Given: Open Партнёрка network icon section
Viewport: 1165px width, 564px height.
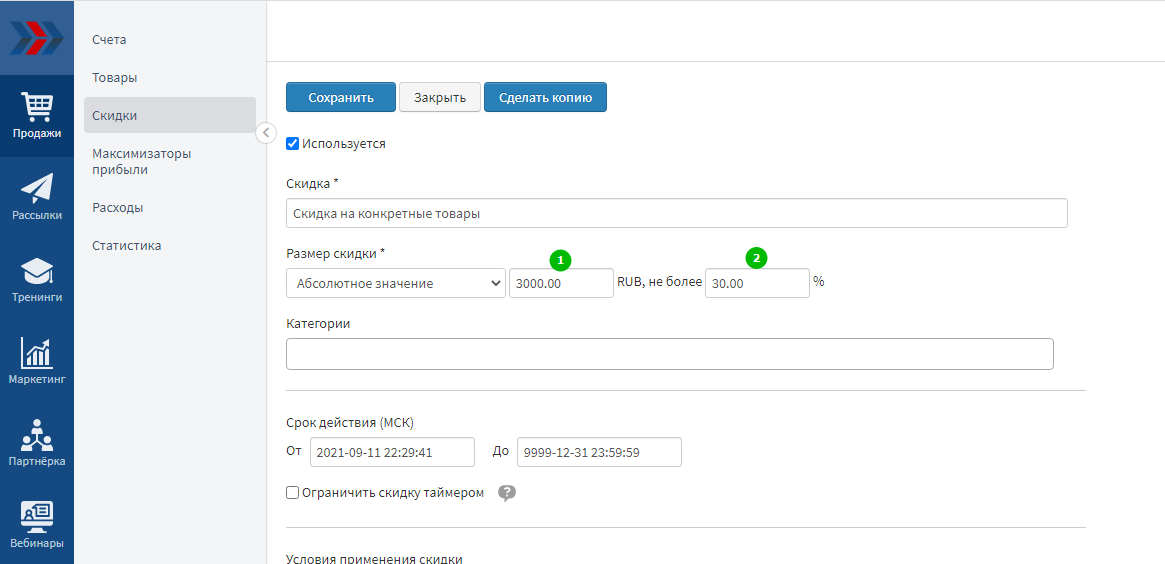Looking at the screenshot, I should [x=37, y=443].
